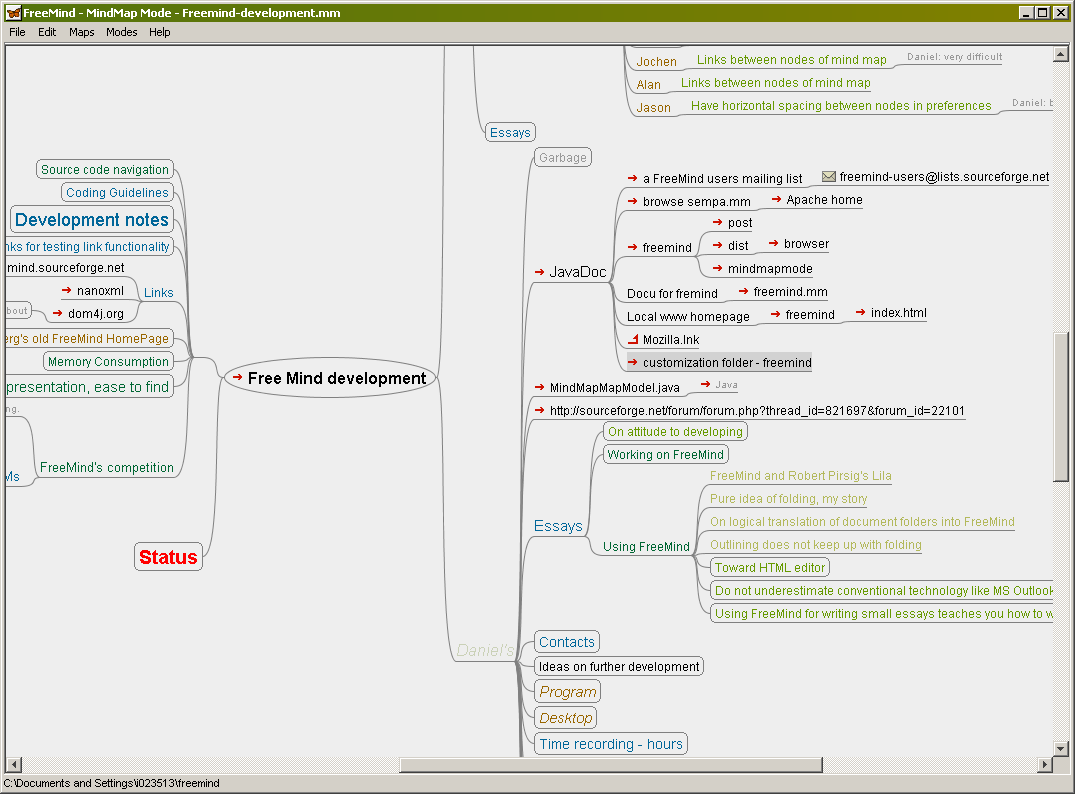Click the mail envelope icon beside freemind-users address

(x=829, y=176)
